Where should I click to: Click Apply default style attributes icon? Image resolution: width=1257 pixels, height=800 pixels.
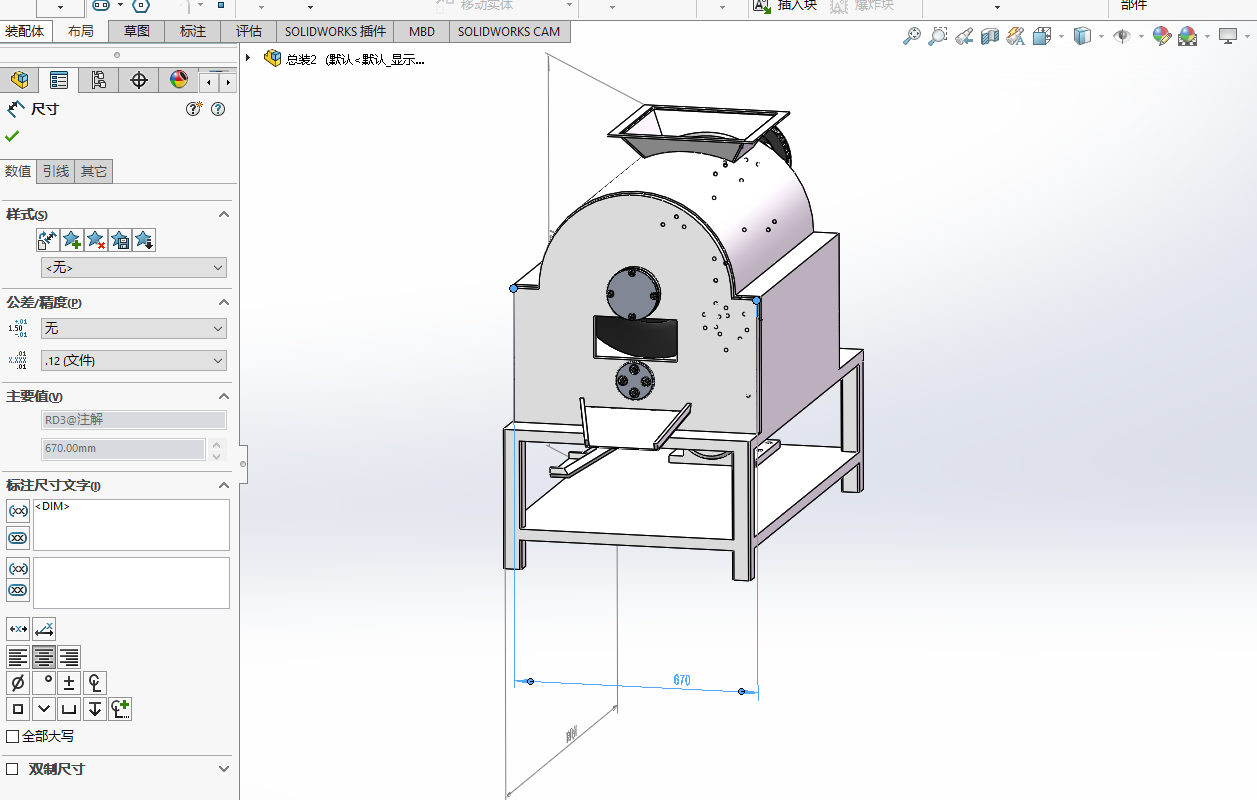coord(47,240)
